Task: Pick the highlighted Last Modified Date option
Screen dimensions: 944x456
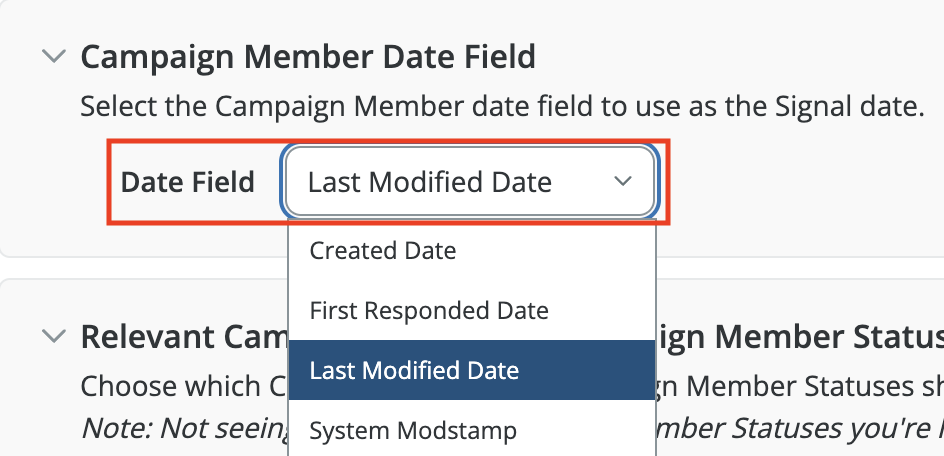Action: [414, 370]
